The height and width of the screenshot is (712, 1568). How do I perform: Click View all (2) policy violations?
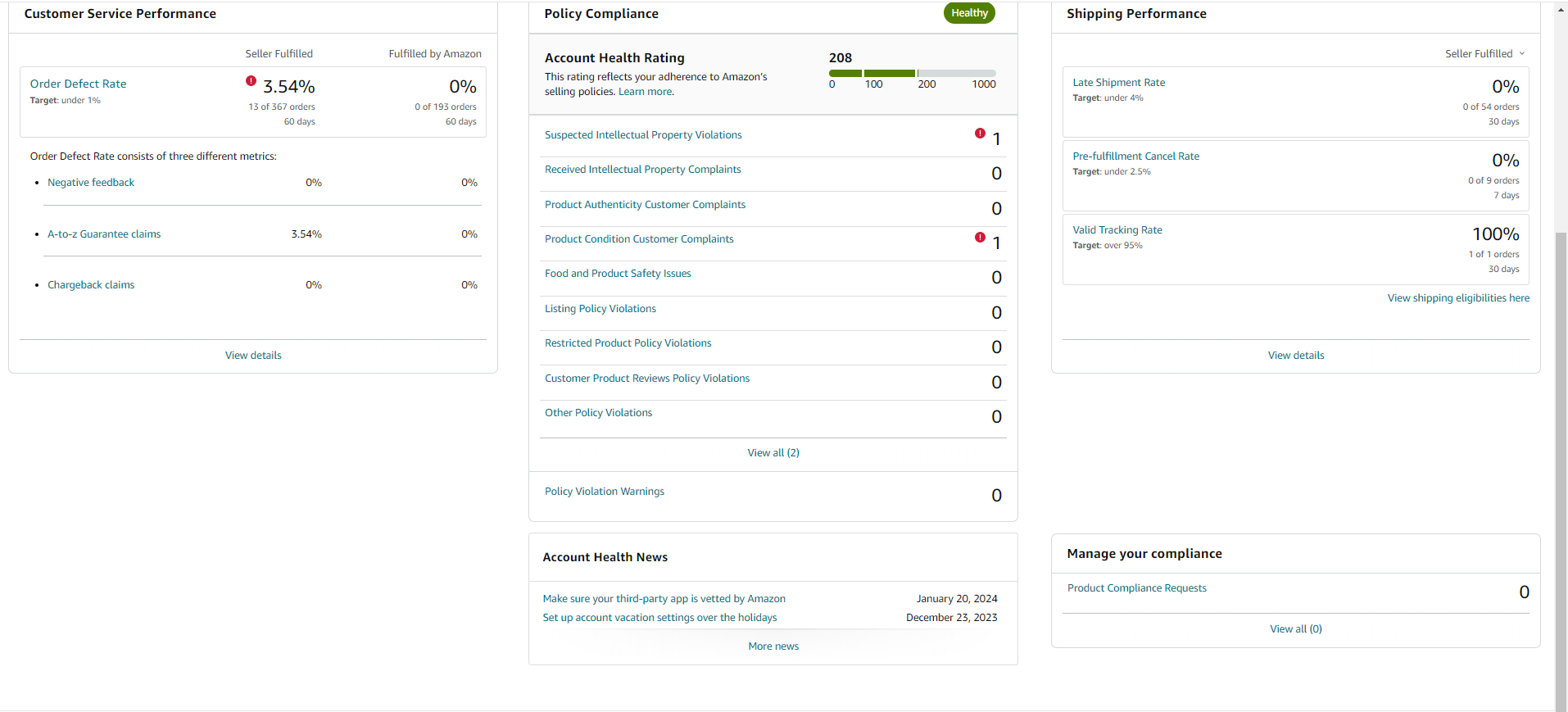pyautogui.click(x=773, y=453)
